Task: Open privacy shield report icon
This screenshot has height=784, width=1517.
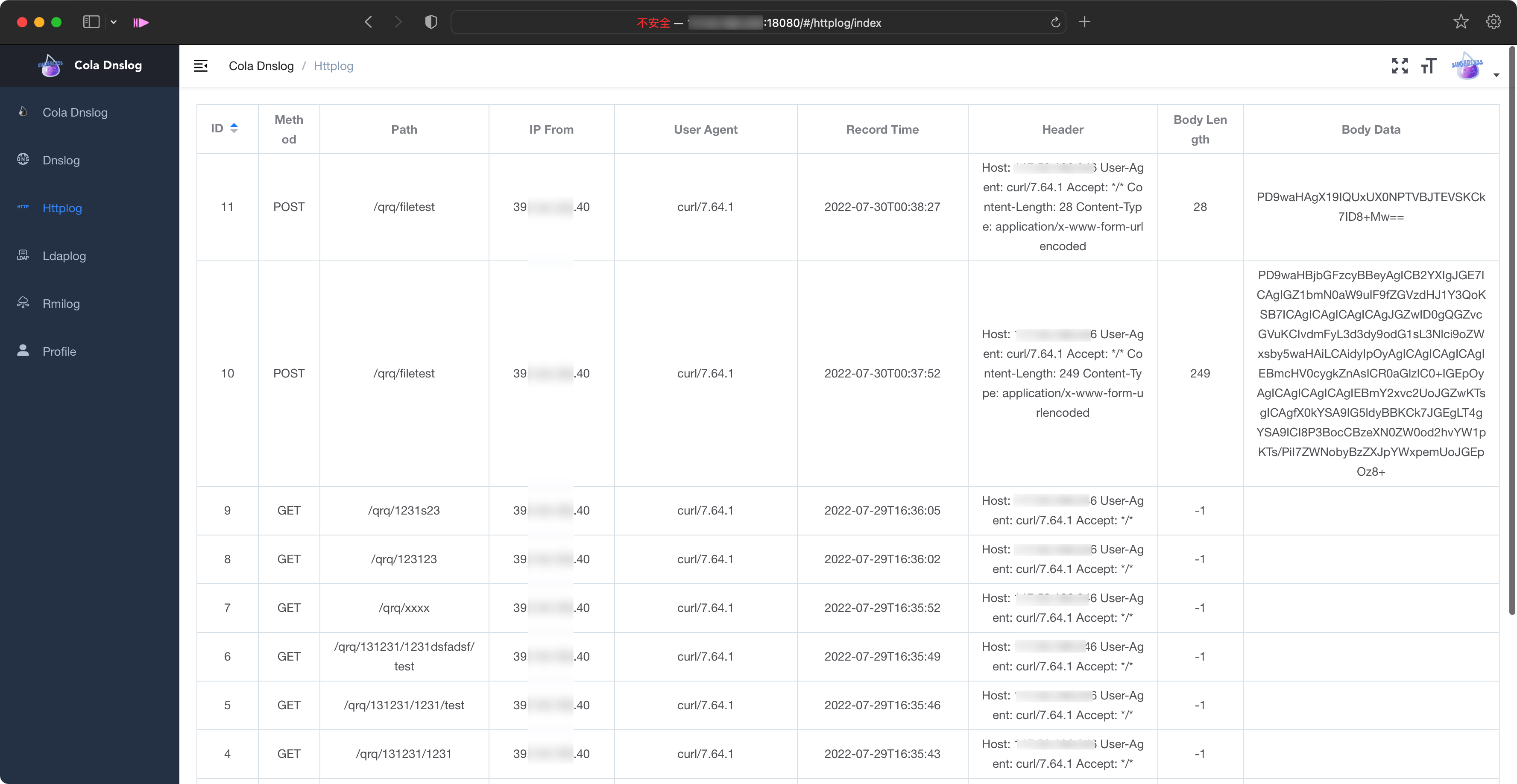Action: coord(431,22)
